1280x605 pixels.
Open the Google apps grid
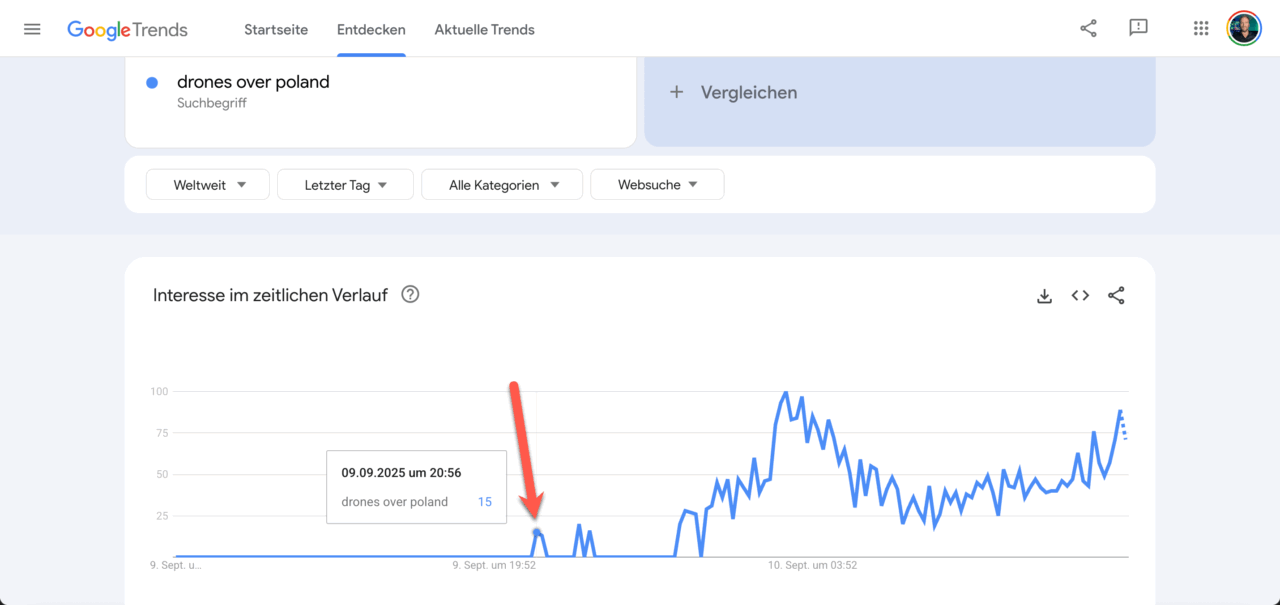1201,28
